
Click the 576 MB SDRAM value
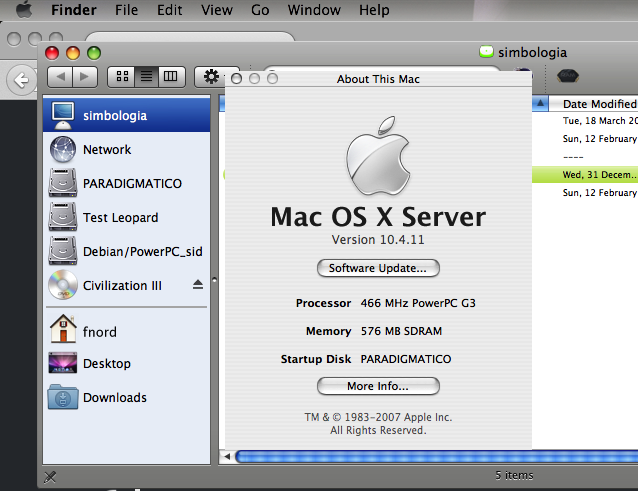pyautogui.click(x=401, y=331)
